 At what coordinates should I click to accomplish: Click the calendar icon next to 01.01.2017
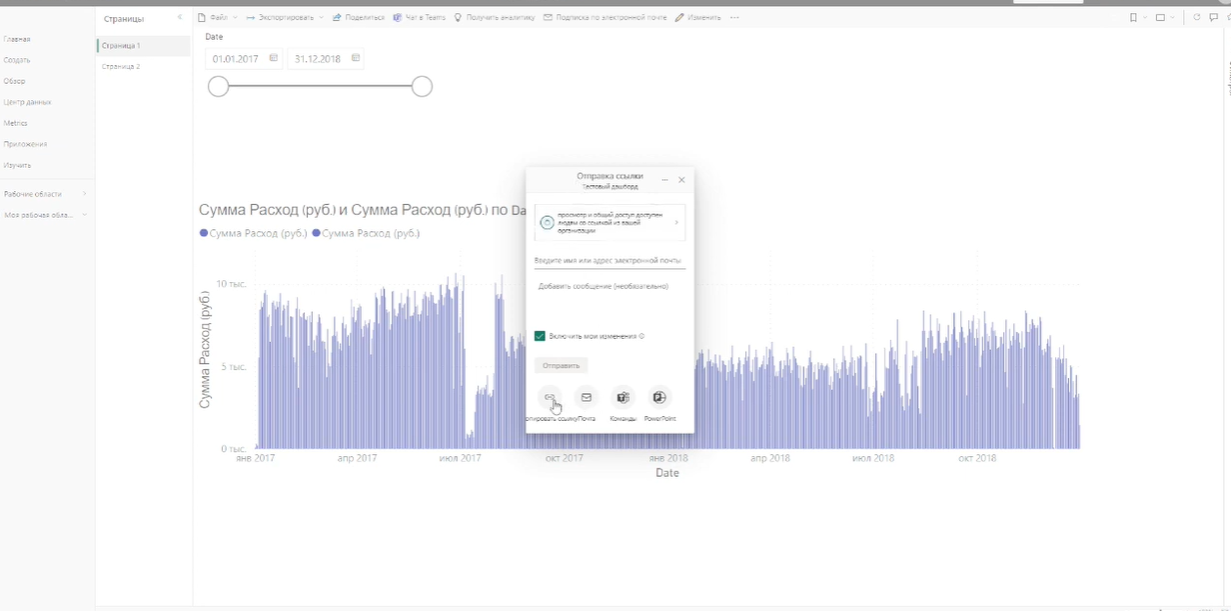pyautogui.click(x=275, y=58)
